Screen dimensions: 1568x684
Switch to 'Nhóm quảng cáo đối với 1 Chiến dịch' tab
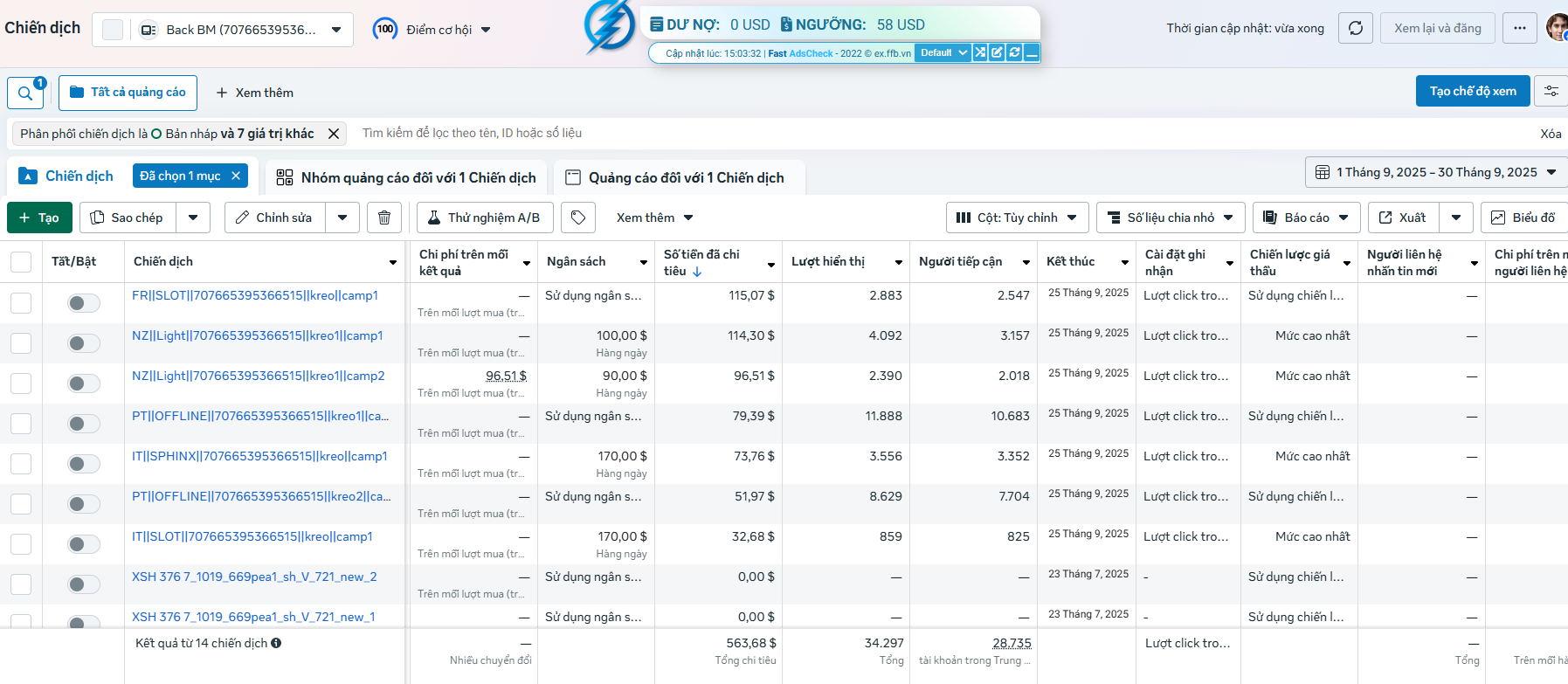[x=406, y=177]
